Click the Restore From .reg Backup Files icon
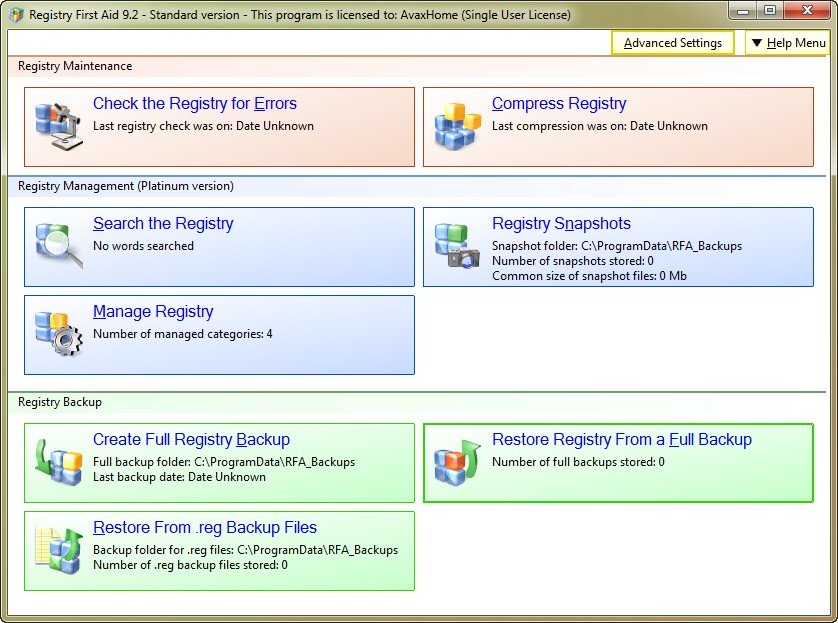 [59, 550]
